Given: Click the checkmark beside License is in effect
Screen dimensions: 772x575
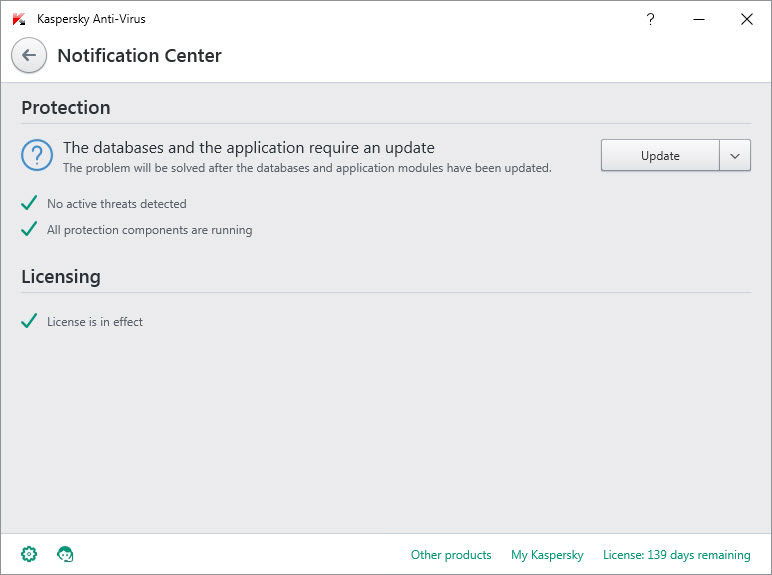Looking at the screenshot, I should (30, 321).
